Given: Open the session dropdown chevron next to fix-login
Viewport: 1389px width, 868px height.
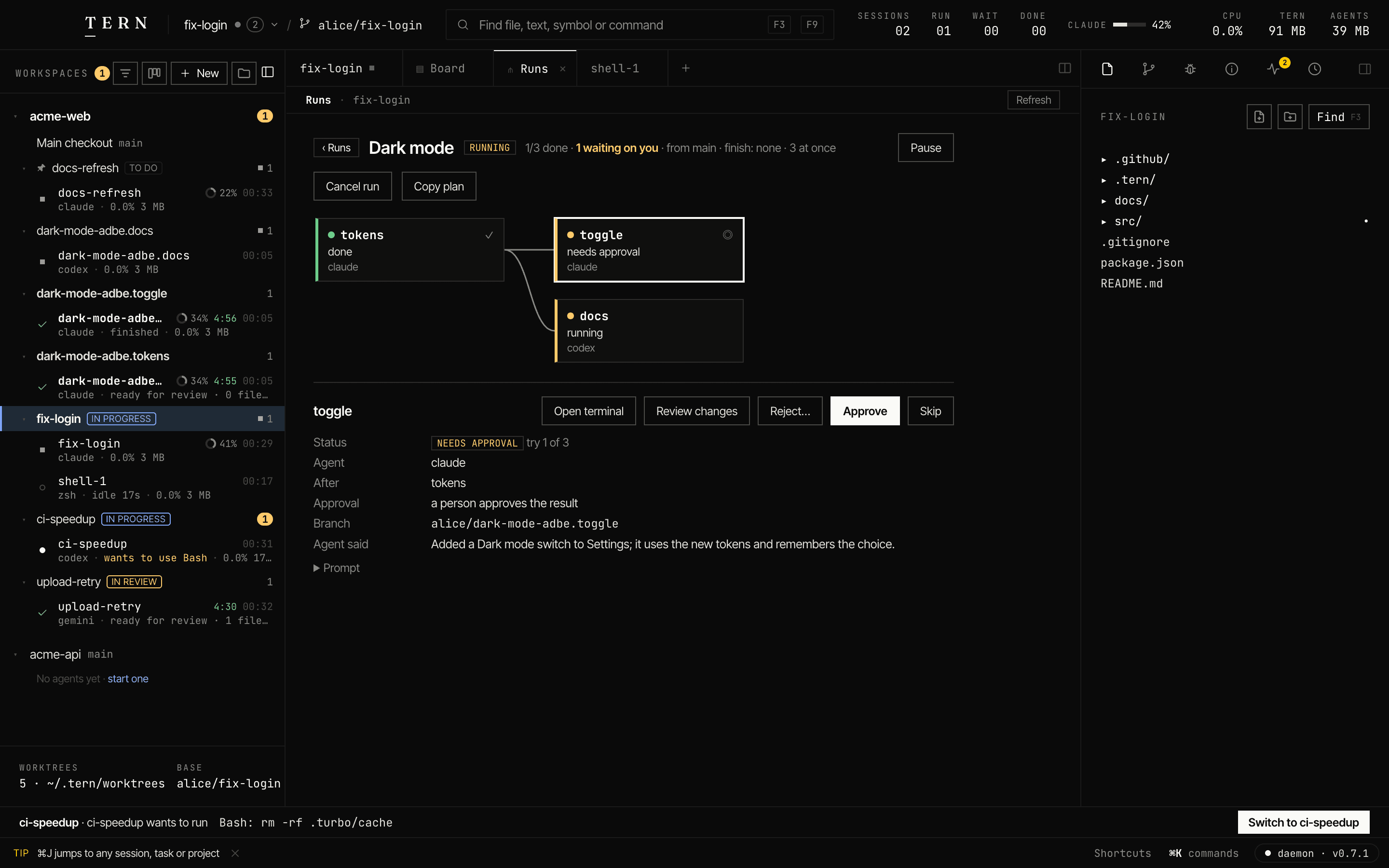Looking at the screenshot, I should [274, 25].
